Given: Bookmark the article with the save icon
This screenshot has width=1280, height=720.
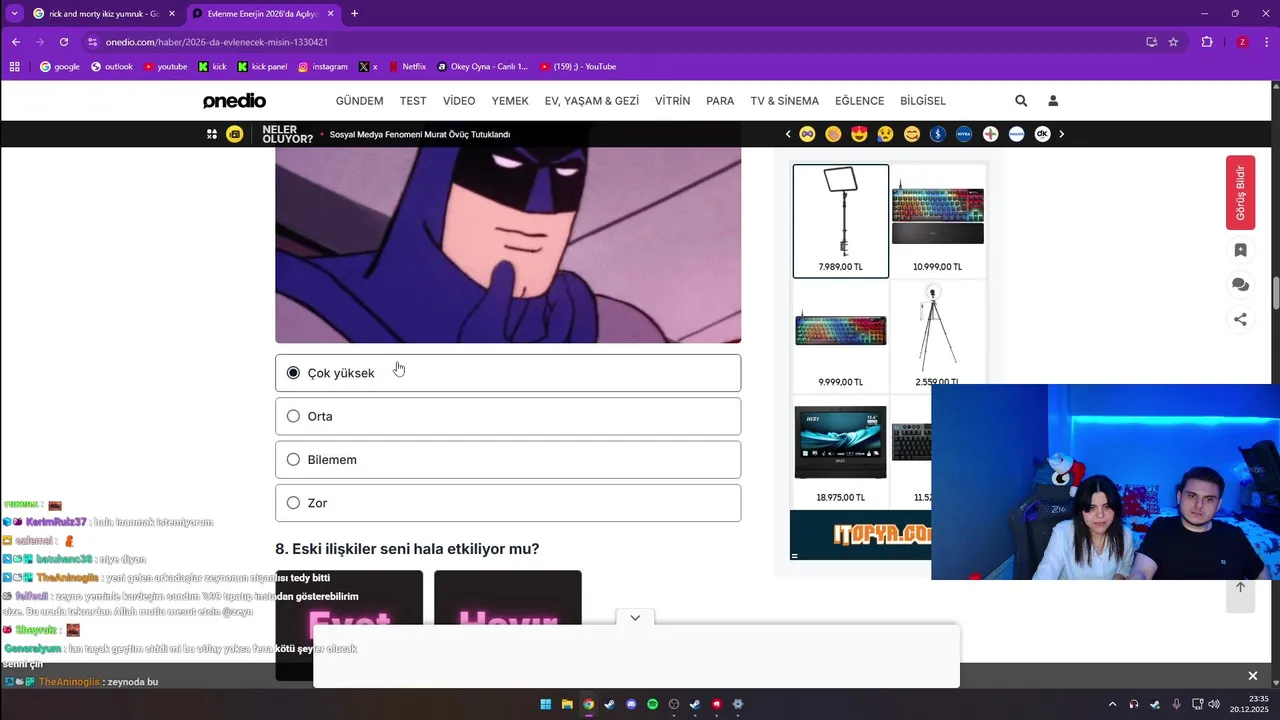Looking at the screenshot, I should click(1240, 250).
